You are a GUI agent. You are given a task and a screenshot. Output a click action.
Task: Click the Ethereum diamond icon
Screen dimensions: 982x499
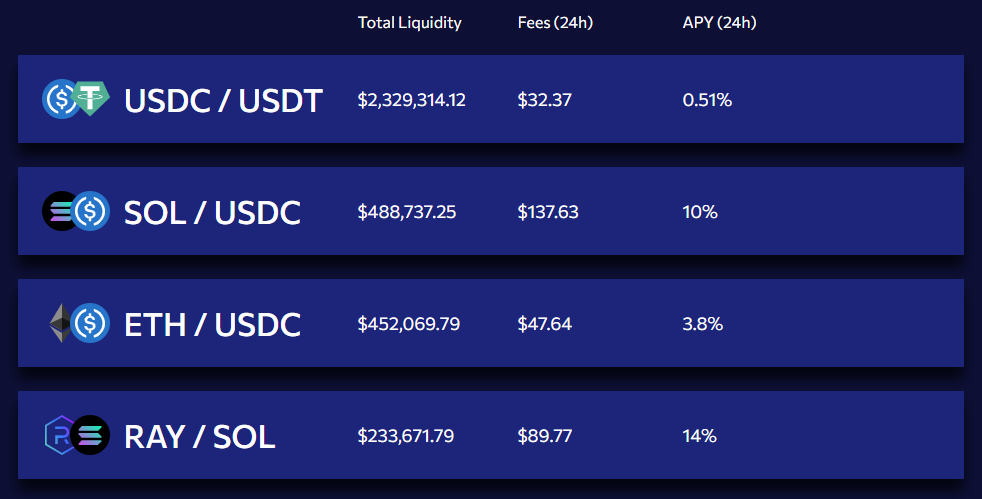pos(61,323)
